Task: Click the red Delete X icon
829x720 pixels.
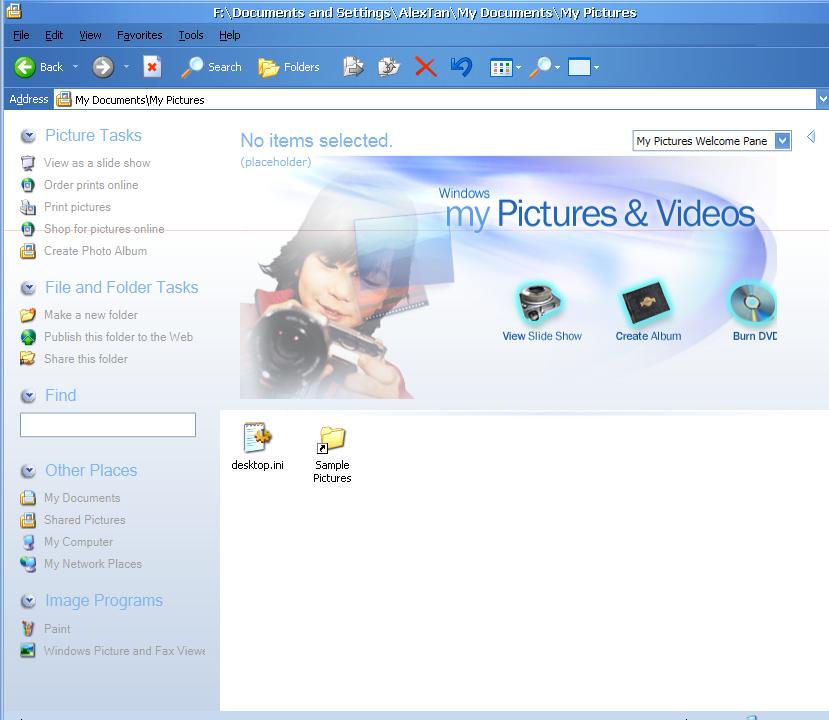Action: pos(426,67)
